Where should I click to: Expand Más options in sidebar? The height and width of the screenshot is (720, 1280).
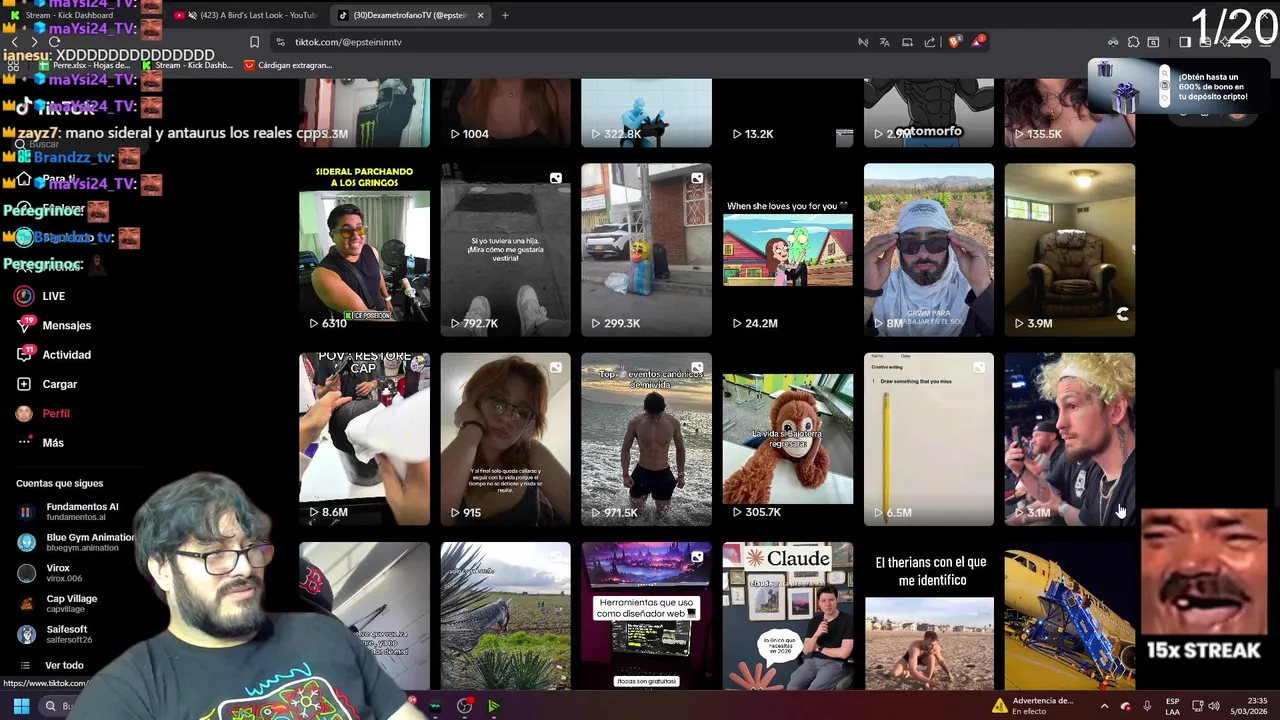[40, 442]
